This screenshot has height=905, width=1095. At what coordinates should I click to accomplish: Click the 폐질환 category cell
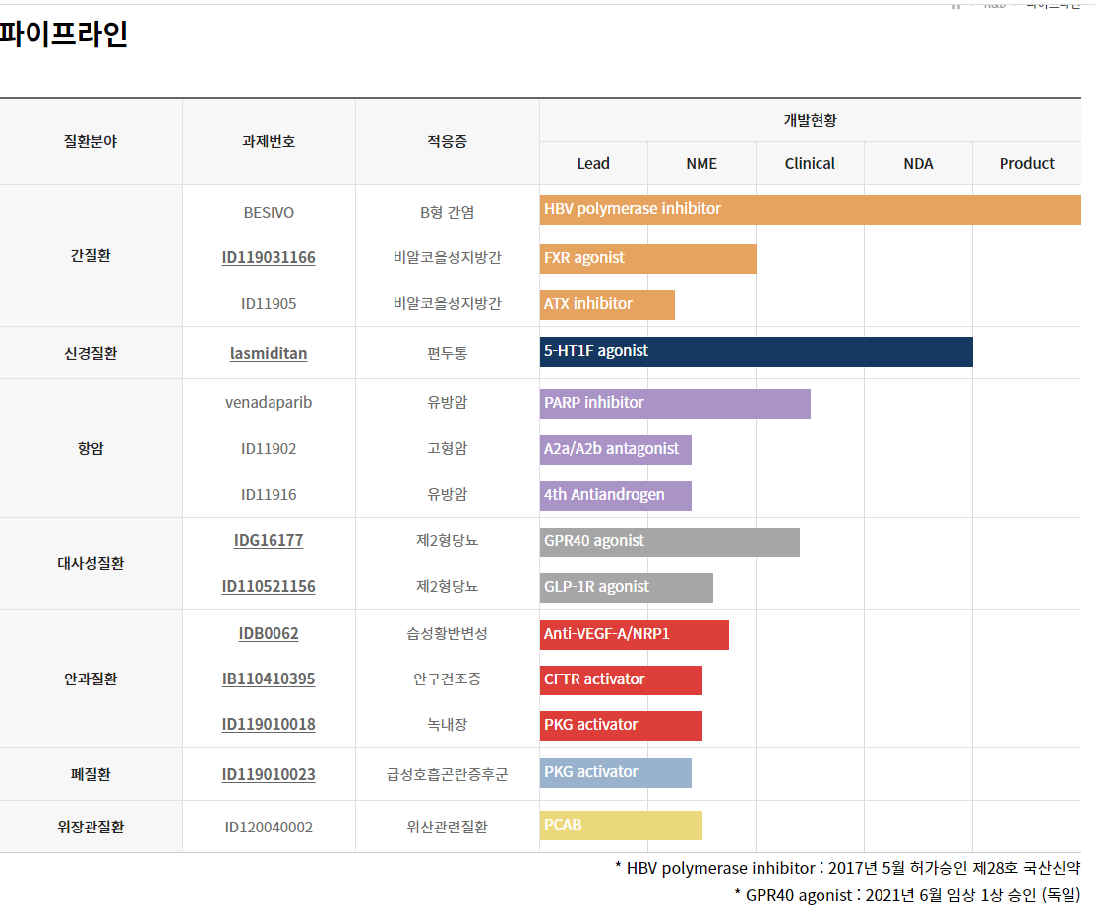(91, 774)
